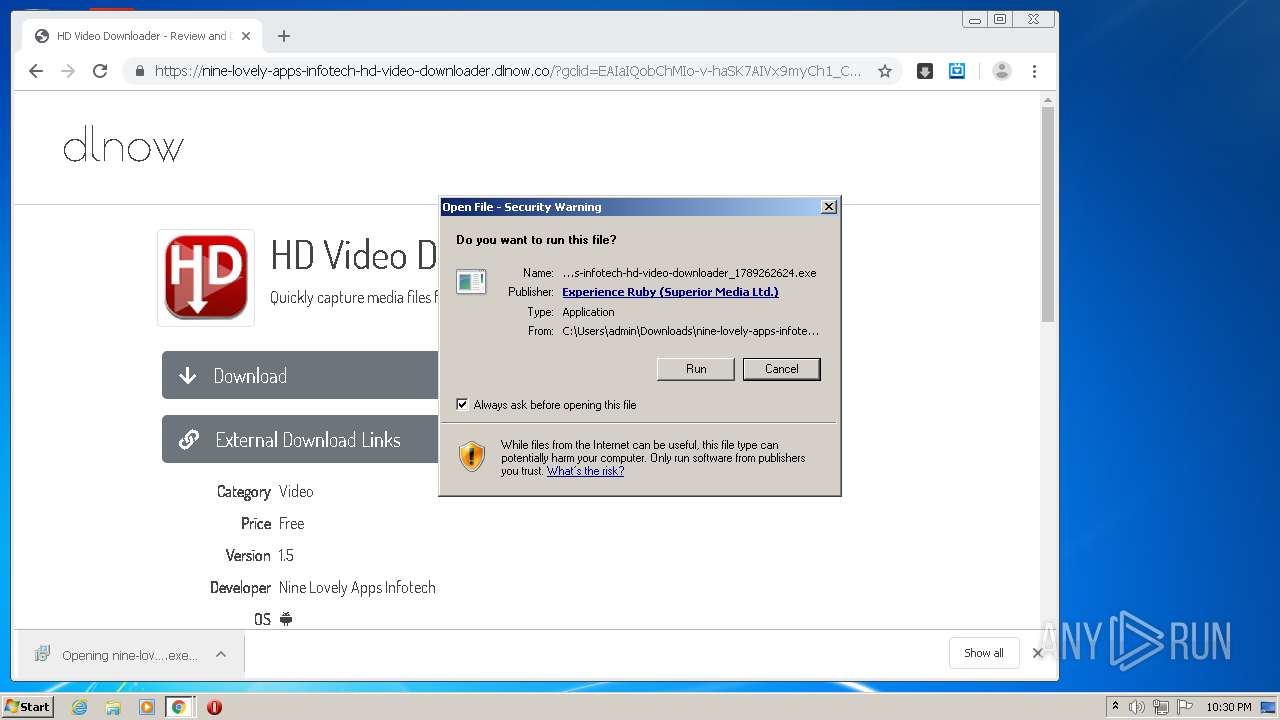Open the Action Center flag icon
The height and width of the screenshot is (720, 1280).
[x=1185, y=707]
